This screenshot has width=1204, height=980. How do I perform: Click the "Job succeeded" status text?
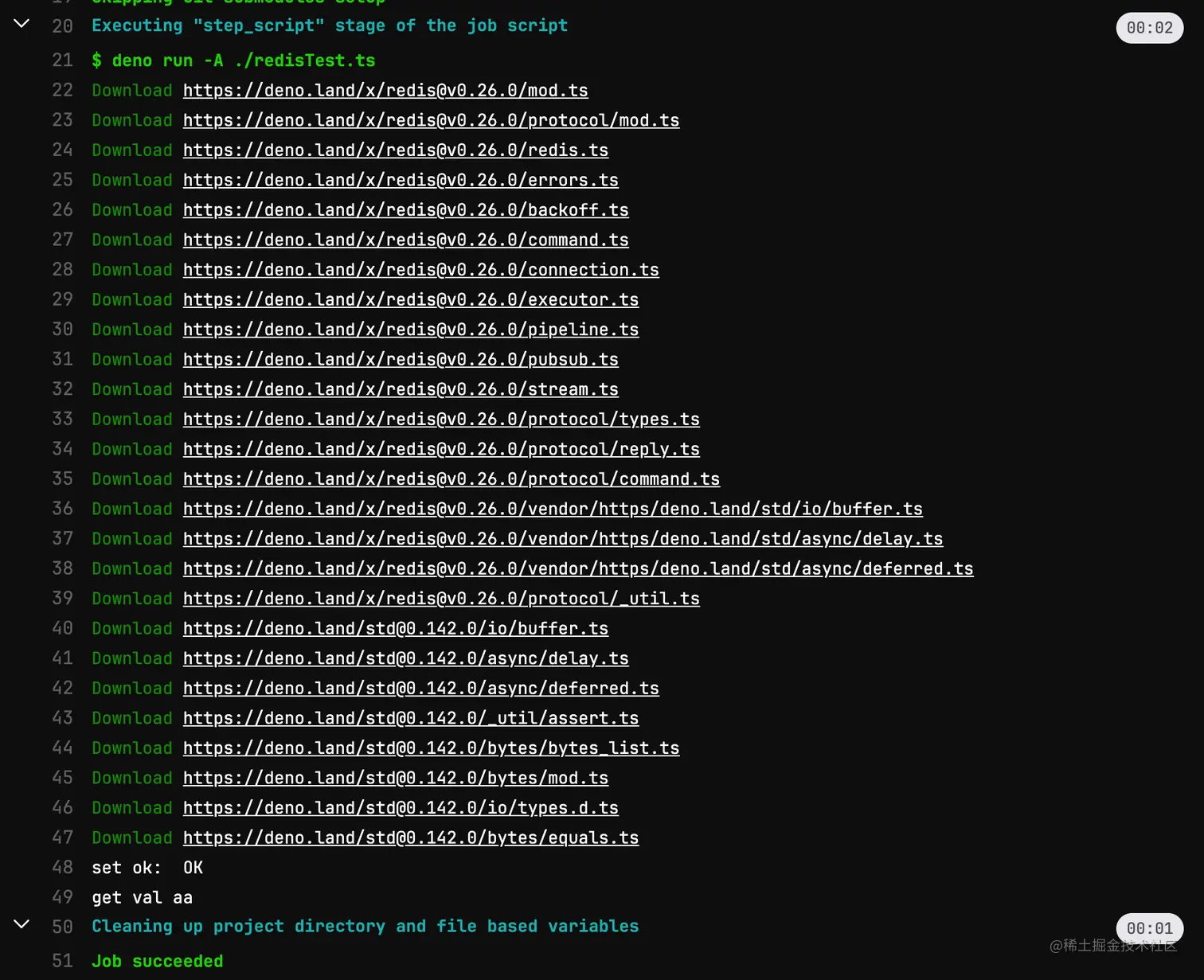pyautogui.click(x=158, y=961)
